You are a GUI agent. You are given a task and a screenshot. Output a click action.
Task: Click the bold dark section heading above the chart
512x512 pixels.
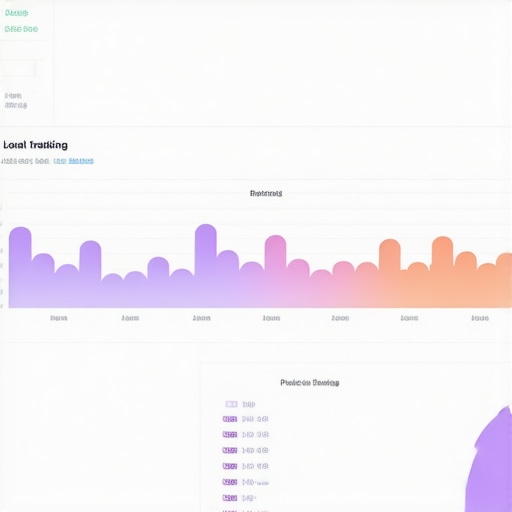pyautogui.click(x=35, y=145)
